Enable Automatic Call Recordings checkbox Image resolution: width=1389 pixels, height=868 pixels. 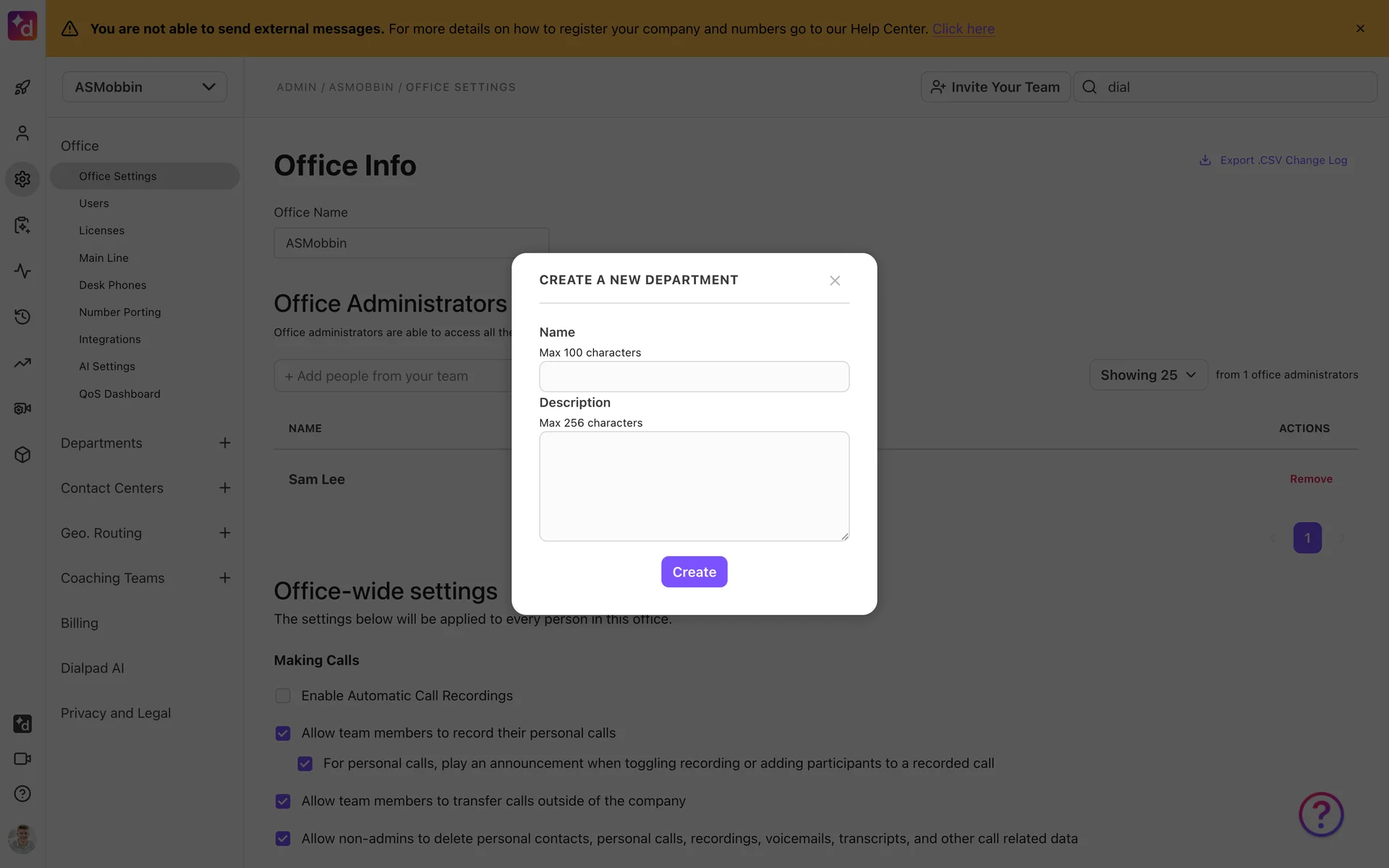(283, 696)
